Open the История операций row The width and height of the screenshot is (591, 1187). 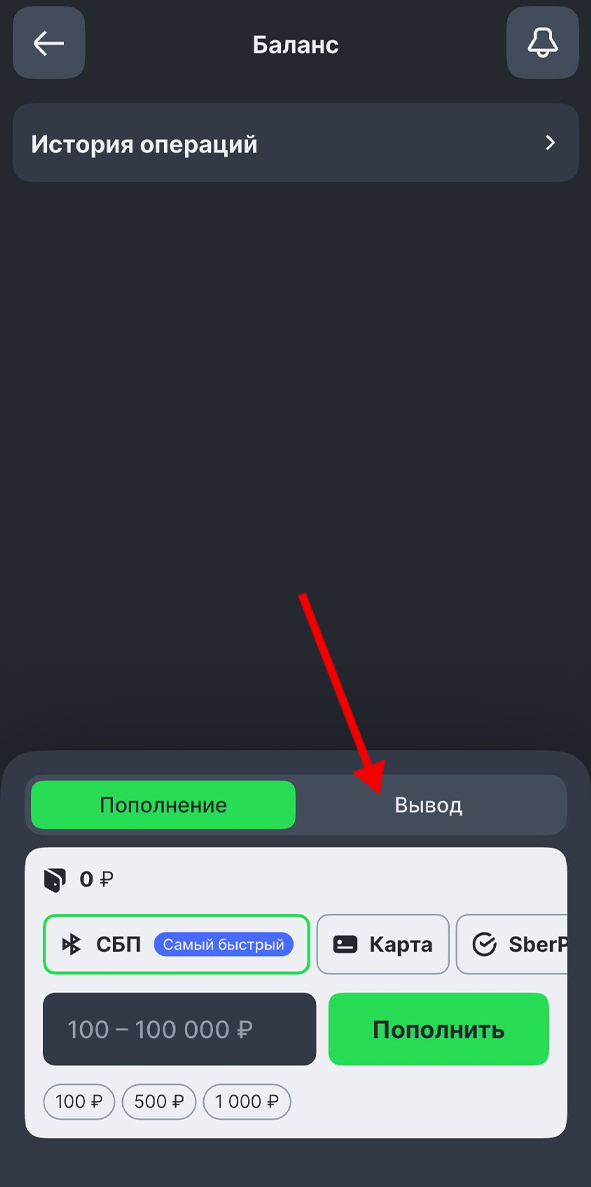[x=296, y=142]
